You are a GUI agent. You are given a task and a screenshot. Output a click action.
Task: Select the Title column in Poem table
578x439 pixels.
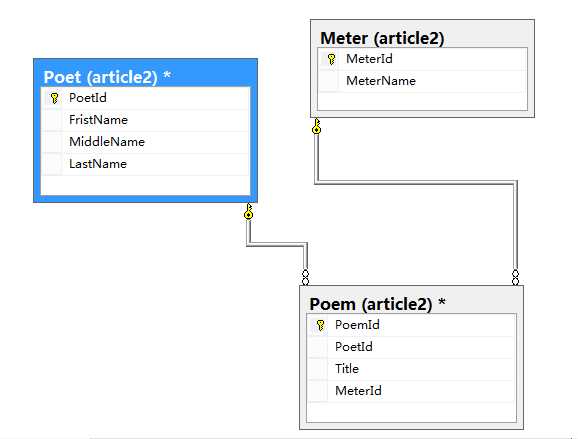coord(412,369)
